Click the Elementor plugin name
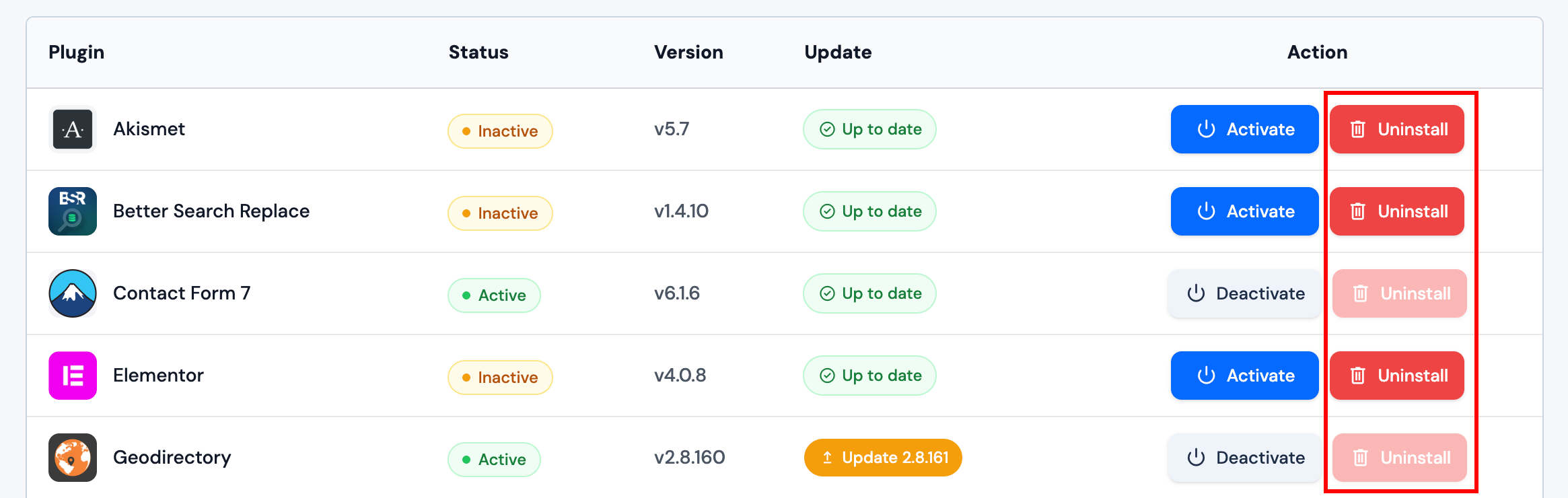Screen dimensions: 1568x498 pyautogui.click(x=158, y=376)
